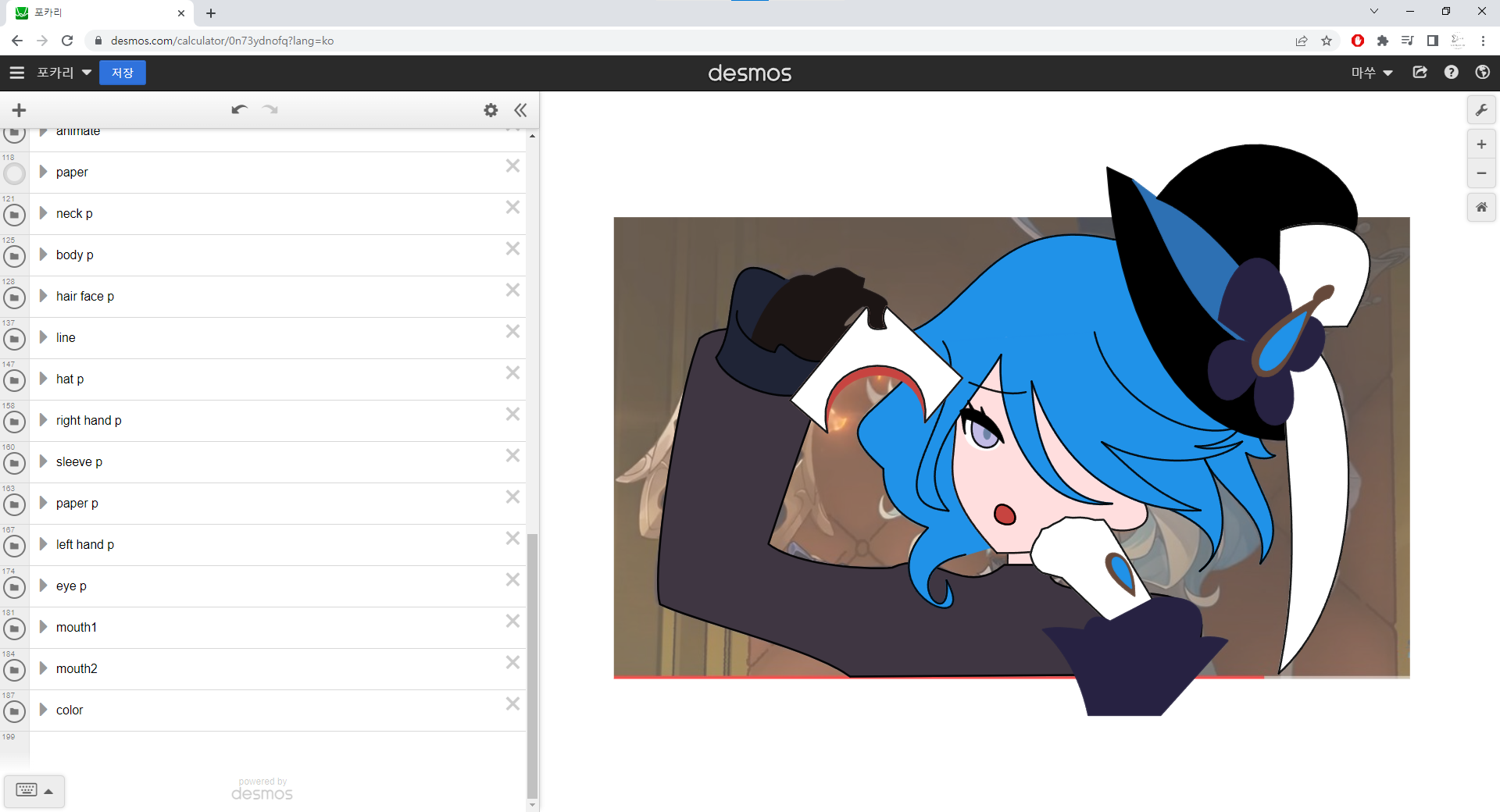Open language globe settings
Screen dimensions: 1500x812
(x=1483, y=73)
